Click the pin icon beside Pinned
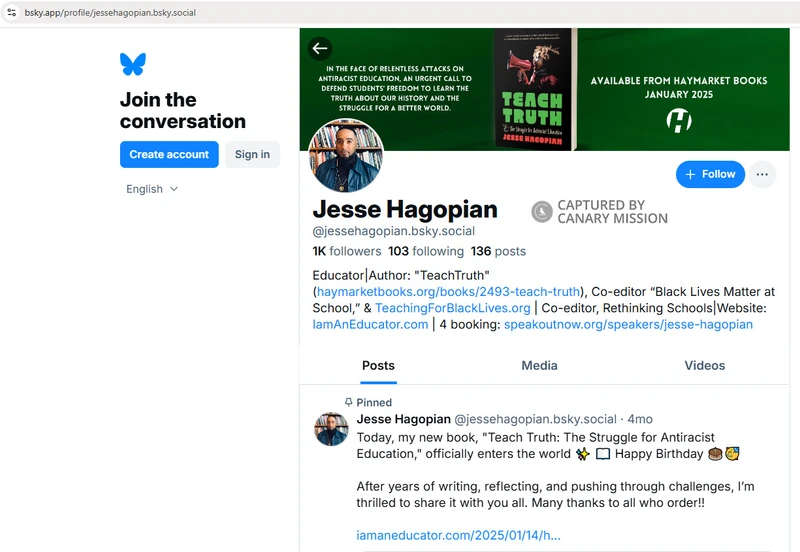 click(348, 403)
